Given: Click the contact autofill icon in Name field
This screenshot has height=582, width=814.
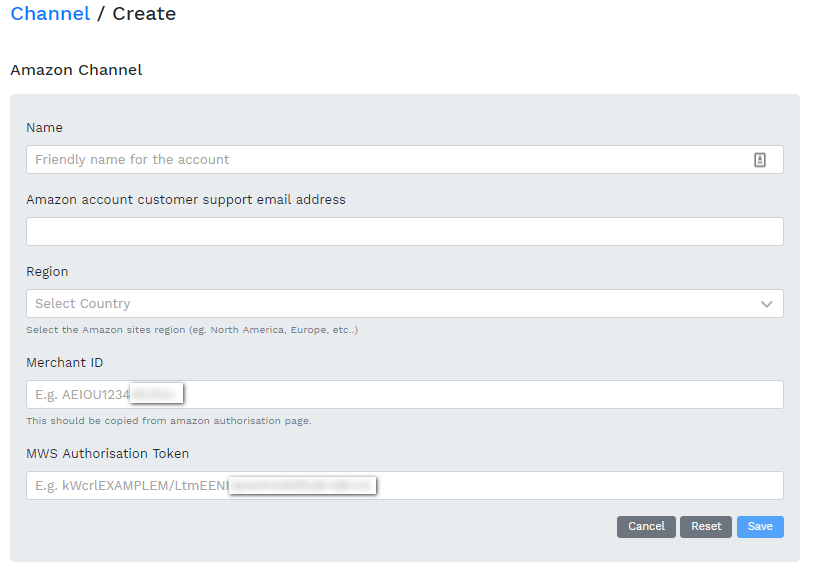Looking at the screenshot, I should 759,160.
